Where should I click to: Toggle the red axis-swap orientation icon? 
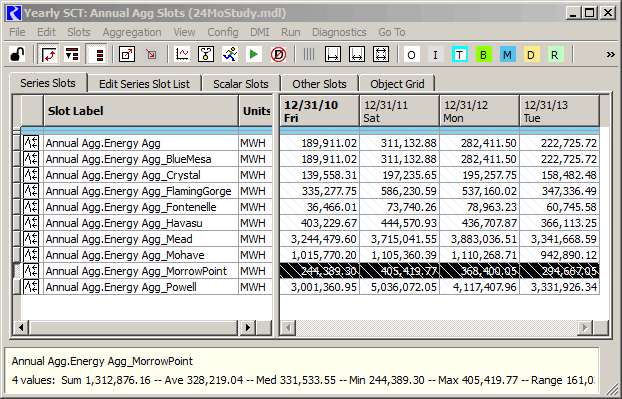coord(48,54)
